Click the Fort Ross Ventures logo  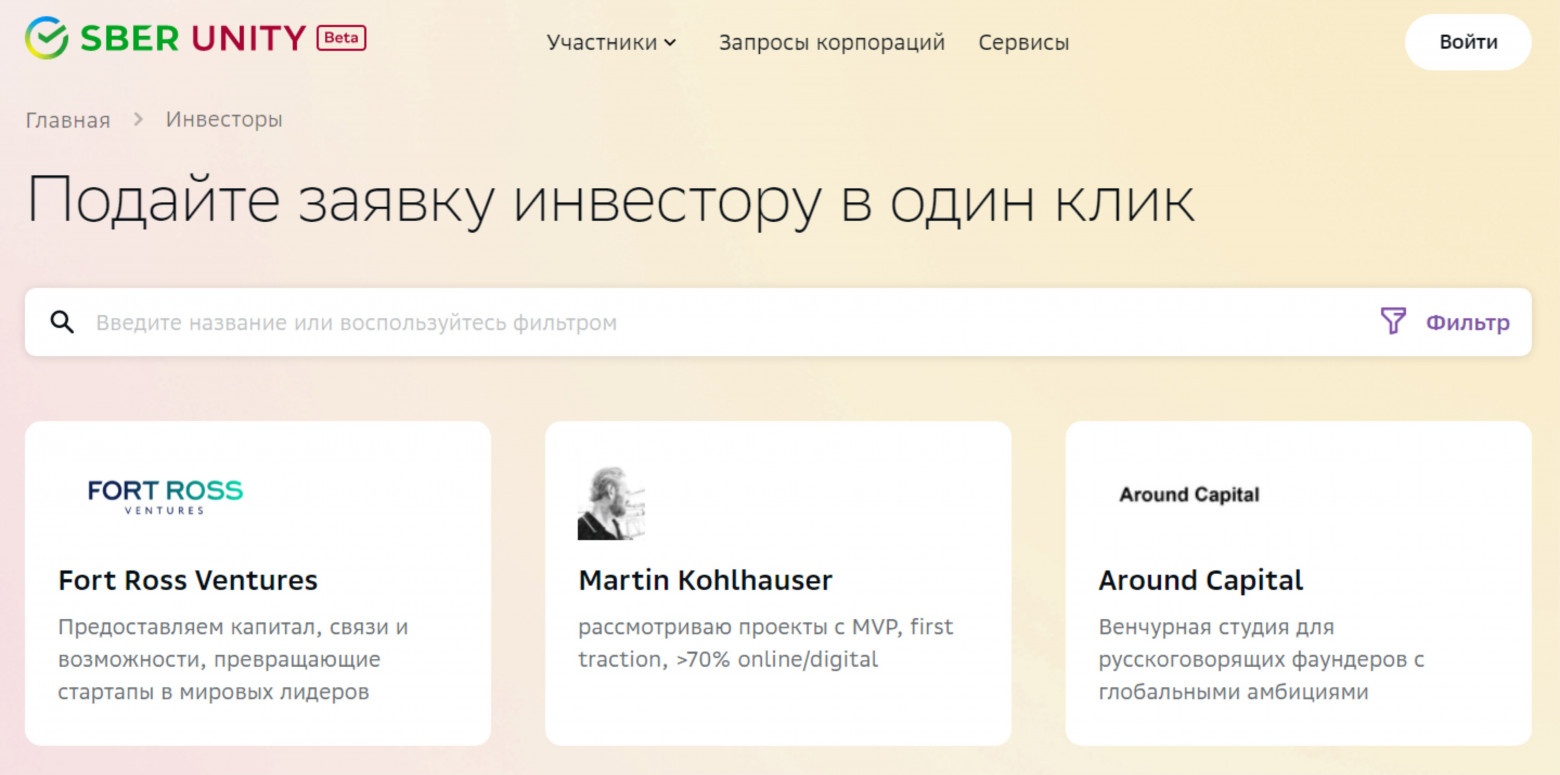click(166, 496)
